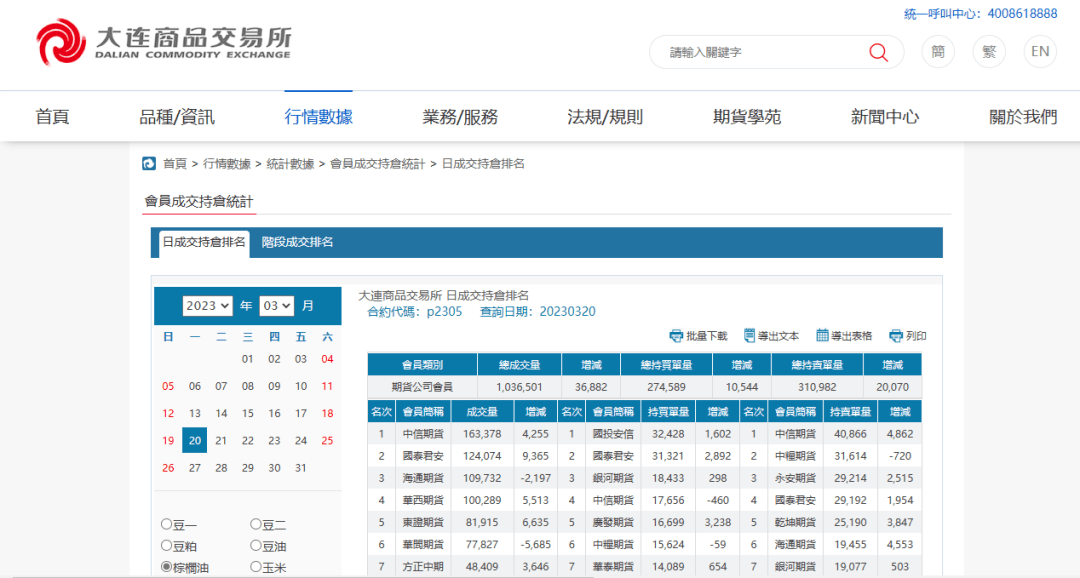Select the 豆一 radio button

click(166, 524)
